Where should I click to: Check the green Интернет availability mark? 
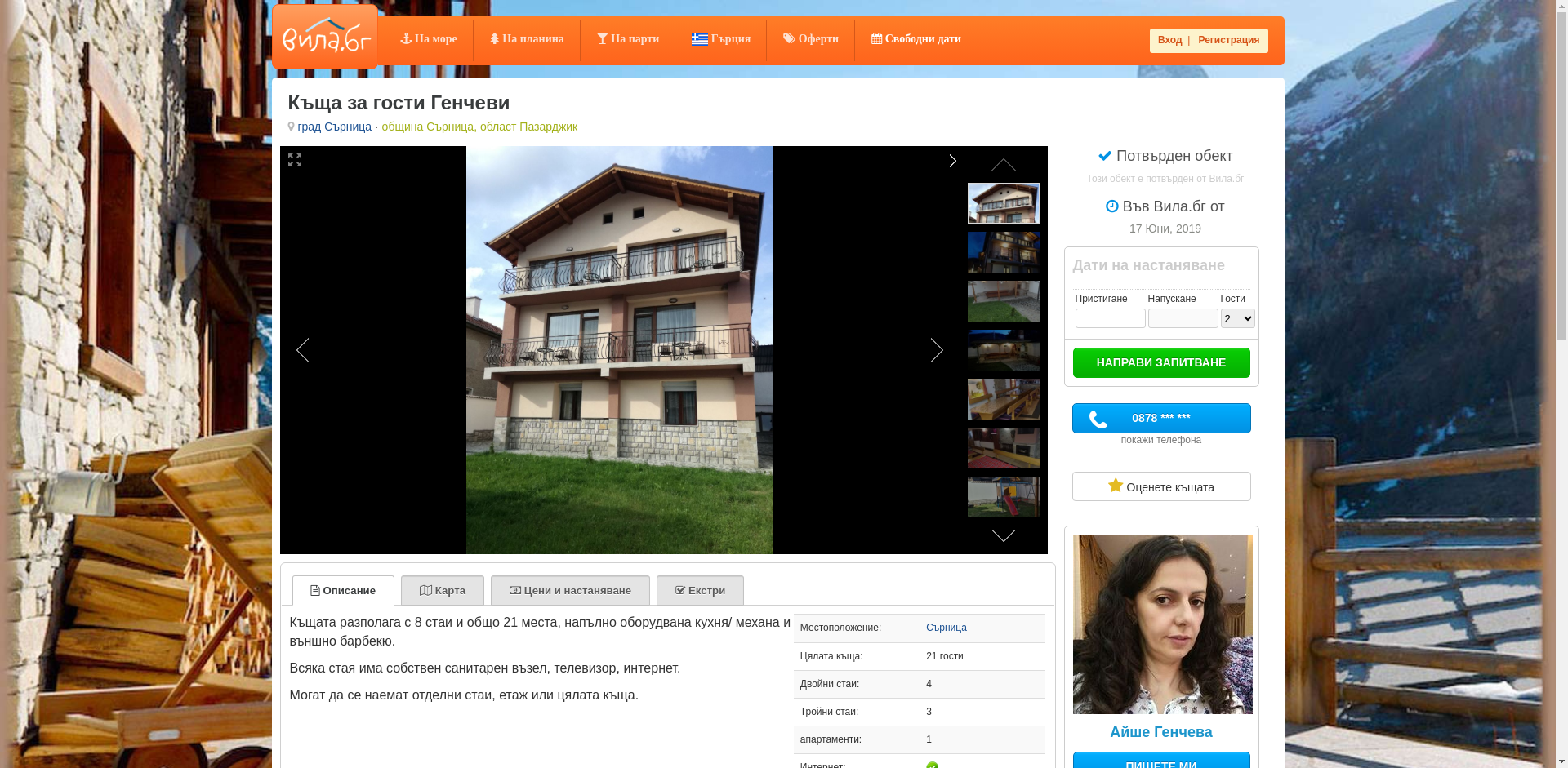click(932, 766)
